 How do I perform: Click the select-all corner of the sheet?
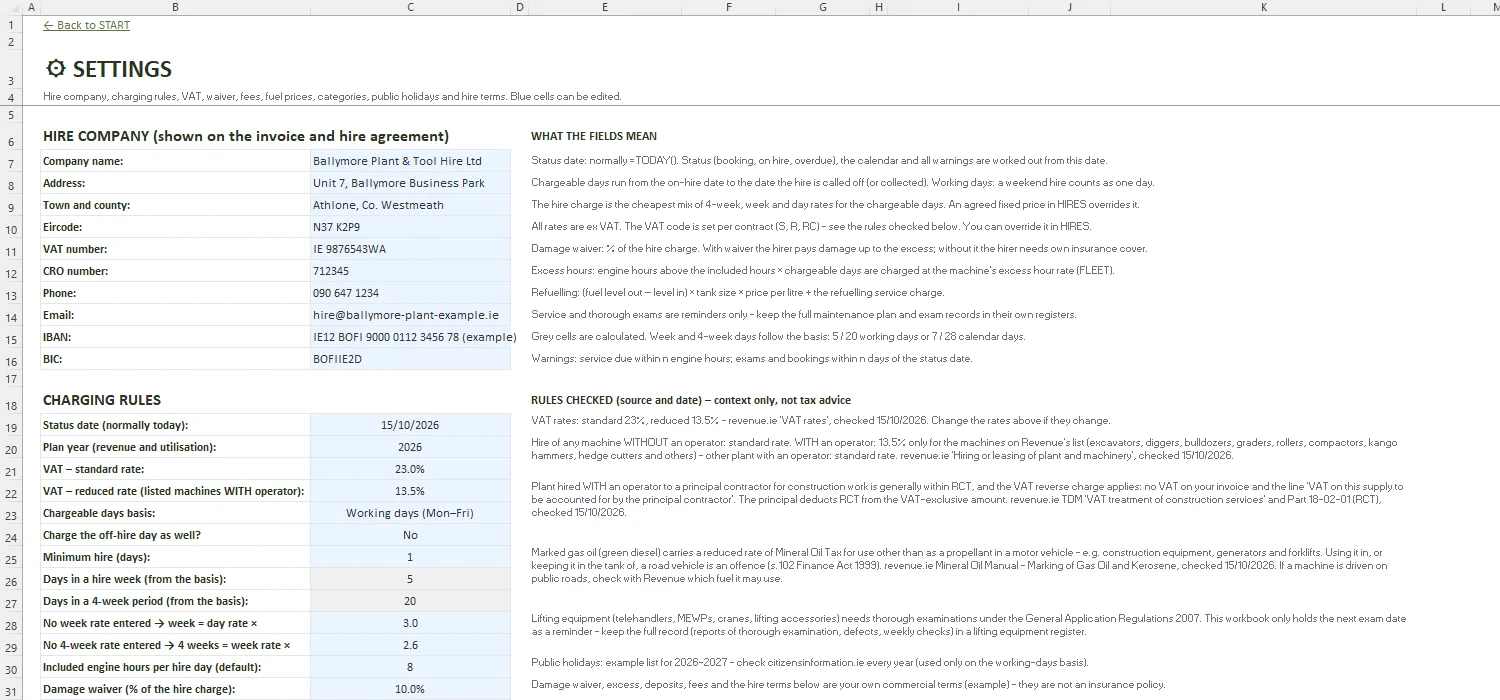click(10, 7)
